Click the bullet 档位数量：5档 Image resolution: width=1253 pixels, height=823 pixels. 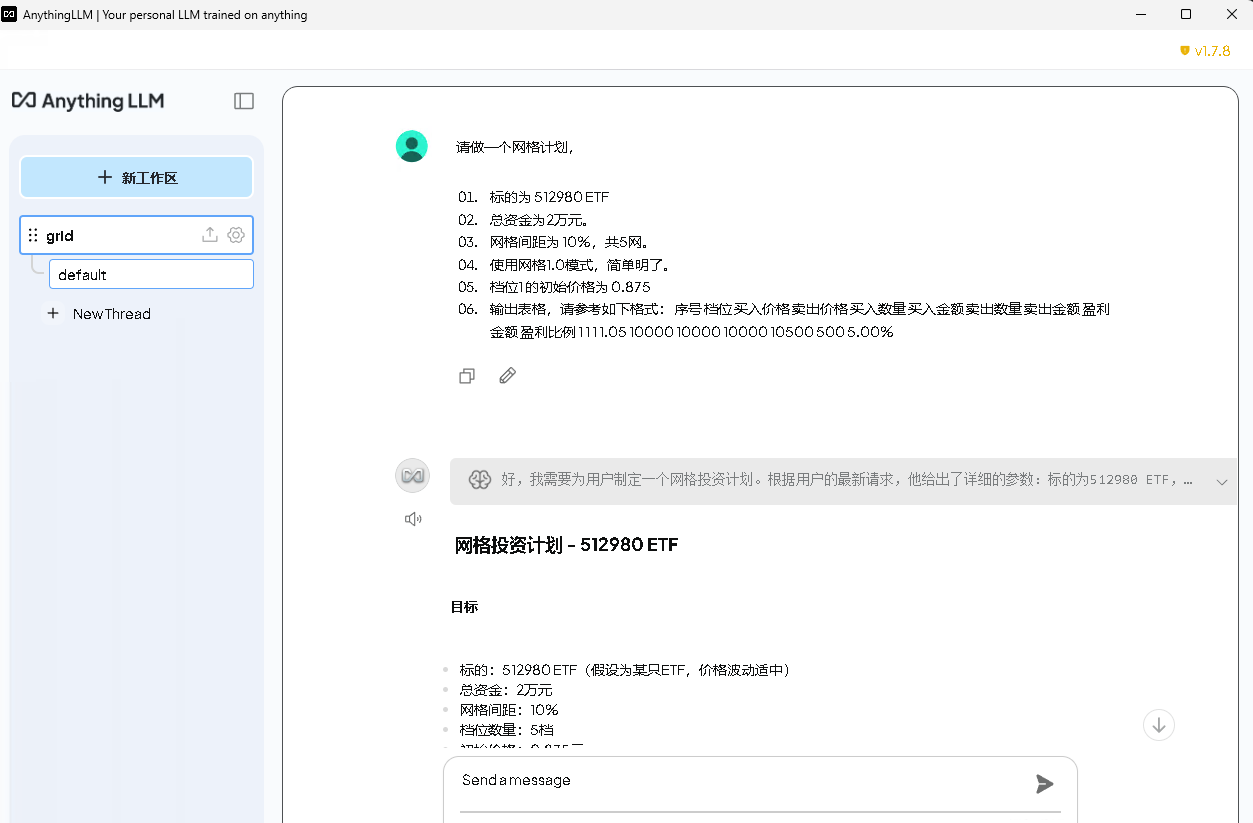(506, 730)
